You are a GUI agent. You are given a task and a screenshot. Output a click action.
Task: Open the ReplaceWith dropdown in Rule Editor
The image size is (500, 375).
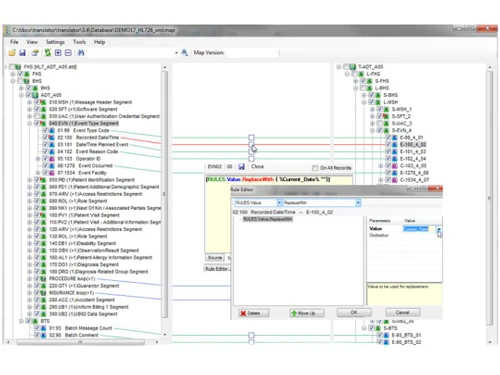pyautogui.click(x=358, y=203)
